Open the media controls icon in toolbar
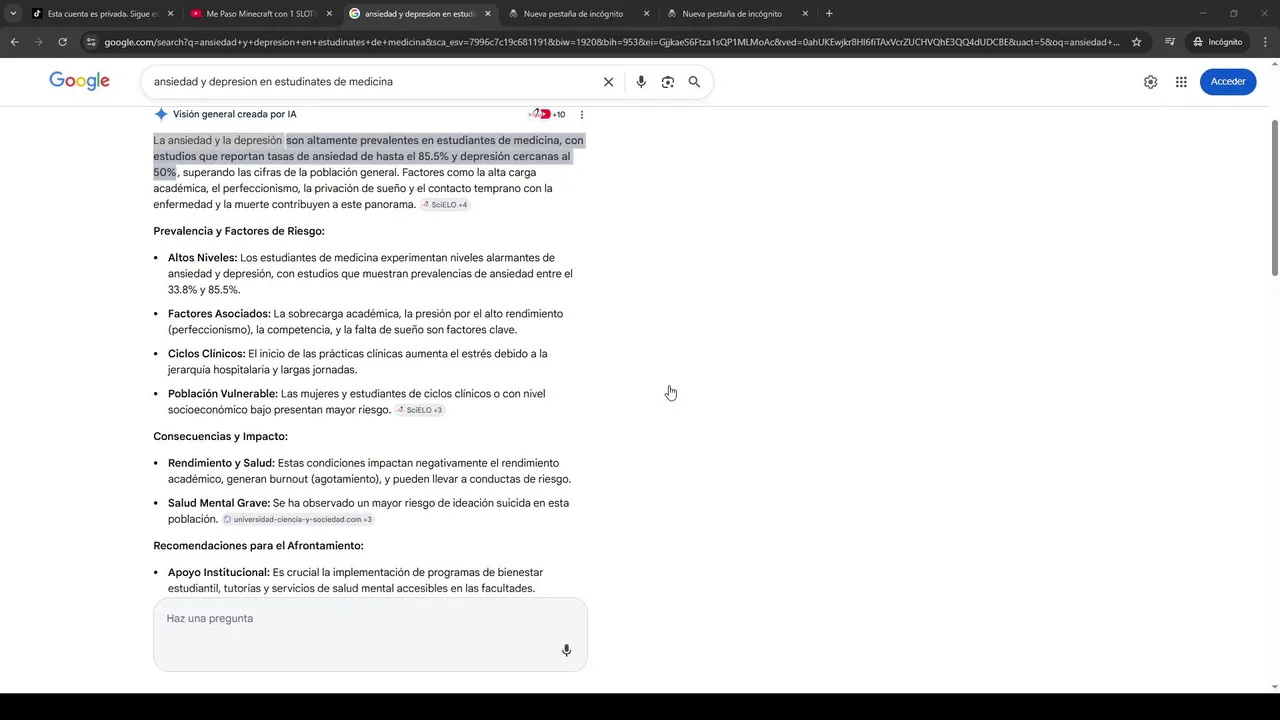1280x720 pixels. tap(1169, 42)
